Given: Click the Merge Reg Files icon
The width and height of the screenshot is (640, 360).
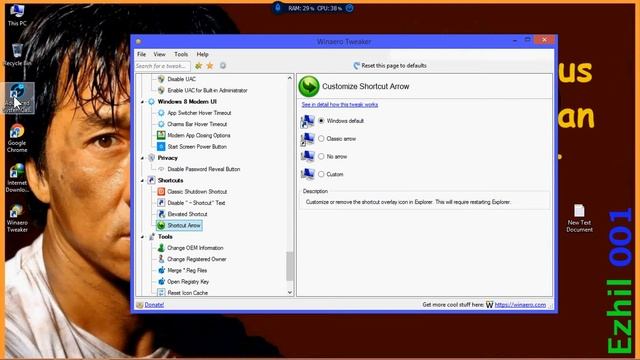Looking at the screenshot, I should point(161,270).
